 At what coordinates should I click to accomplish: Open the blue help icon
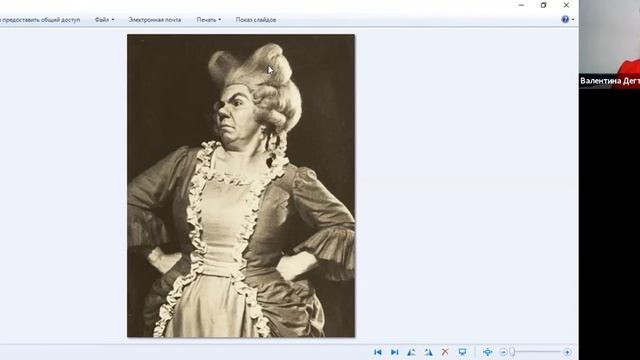coord(565,19)
